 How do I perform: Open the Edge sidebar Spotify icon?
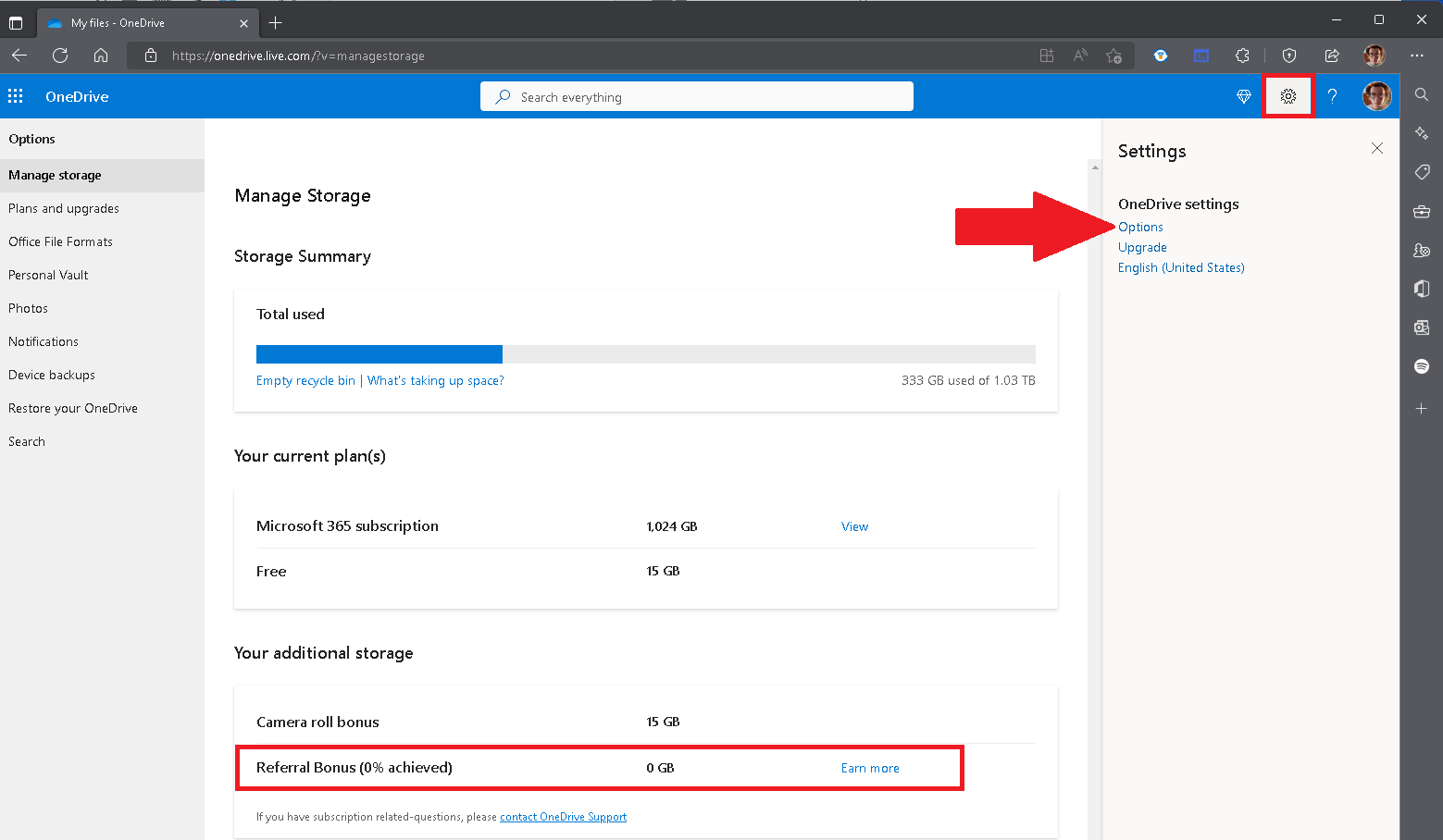coord(1422,366)
